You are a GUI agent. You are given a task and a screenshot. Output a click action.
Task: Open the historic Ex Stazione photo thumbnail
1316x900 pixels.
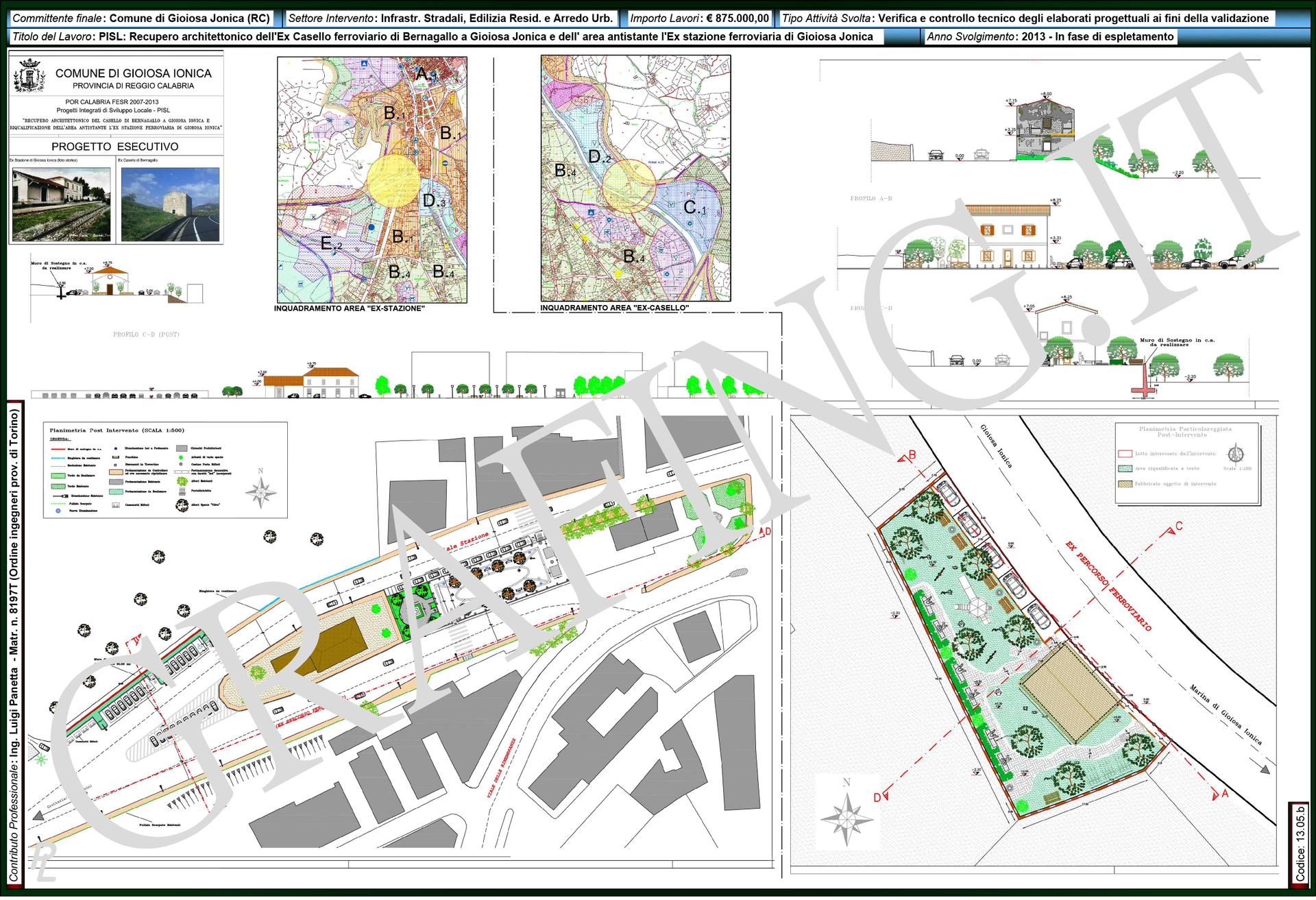tap(61, 204)
